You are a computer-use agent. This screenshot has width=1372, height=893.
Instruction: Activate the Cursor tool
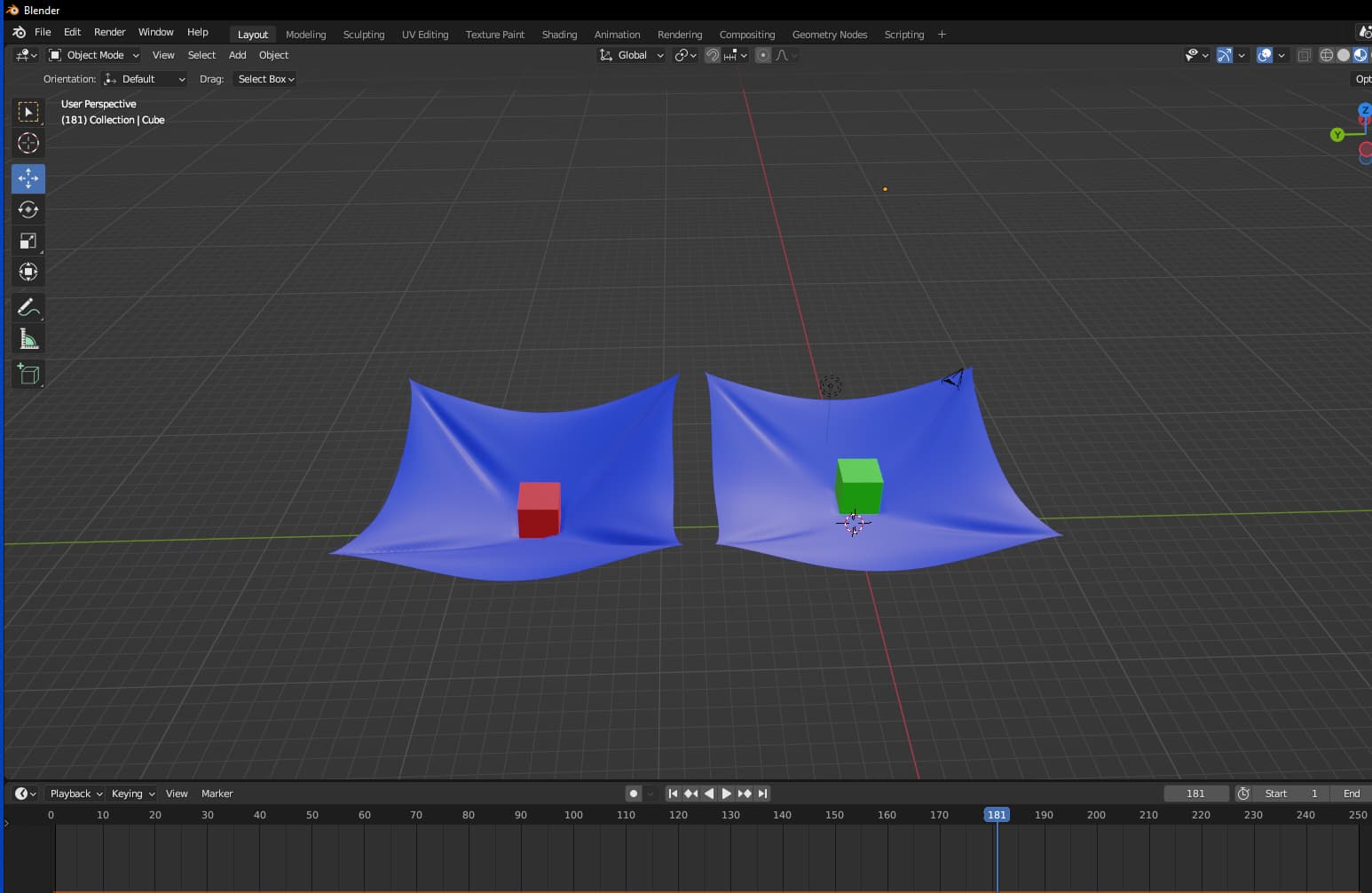28,143
